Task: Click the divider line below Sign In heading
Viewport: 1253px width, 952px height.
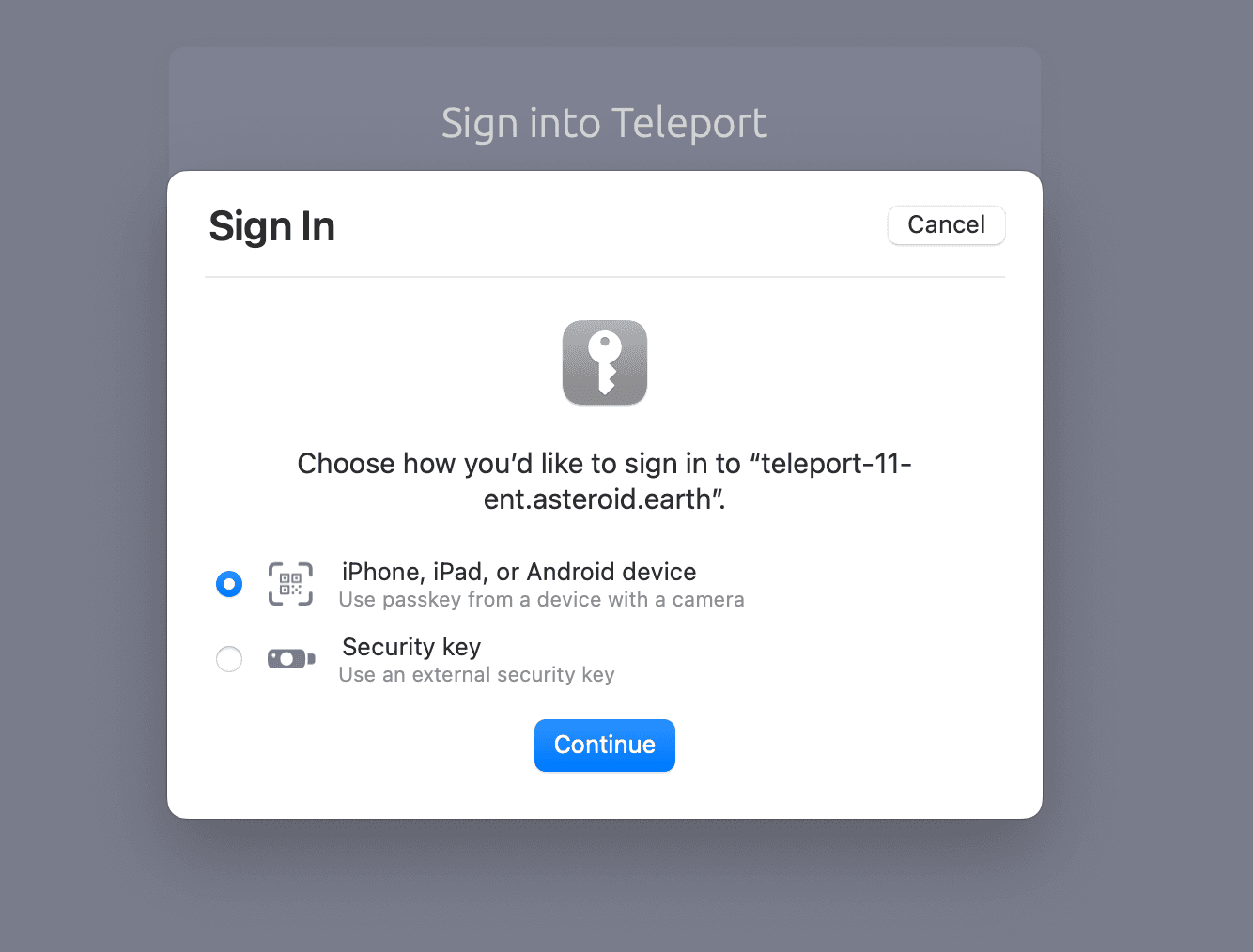Action: click(x=605, y=277)
